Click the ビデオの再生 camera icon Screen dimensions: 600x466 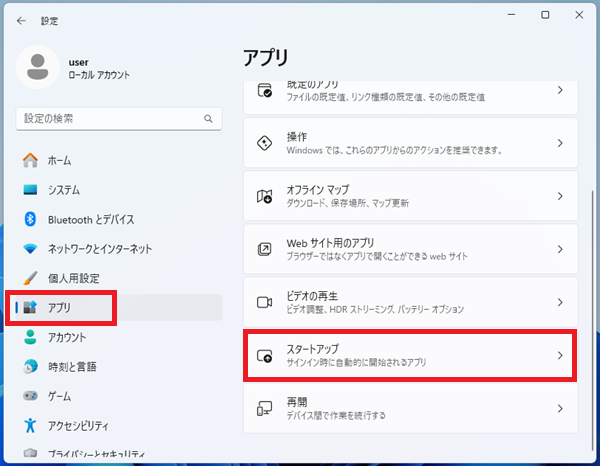click(x=264, y=302)
